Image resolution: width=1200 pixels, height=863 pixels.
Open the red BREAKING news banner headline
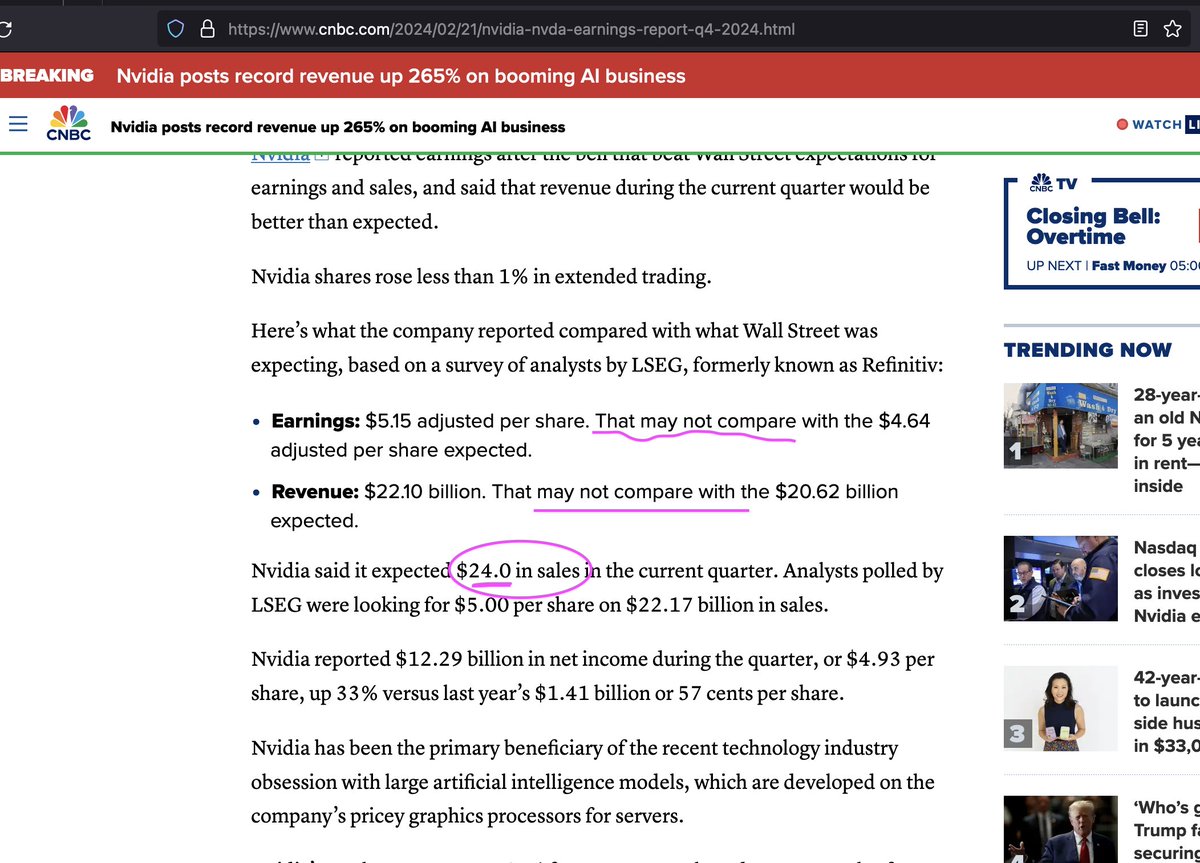point(401,76)
